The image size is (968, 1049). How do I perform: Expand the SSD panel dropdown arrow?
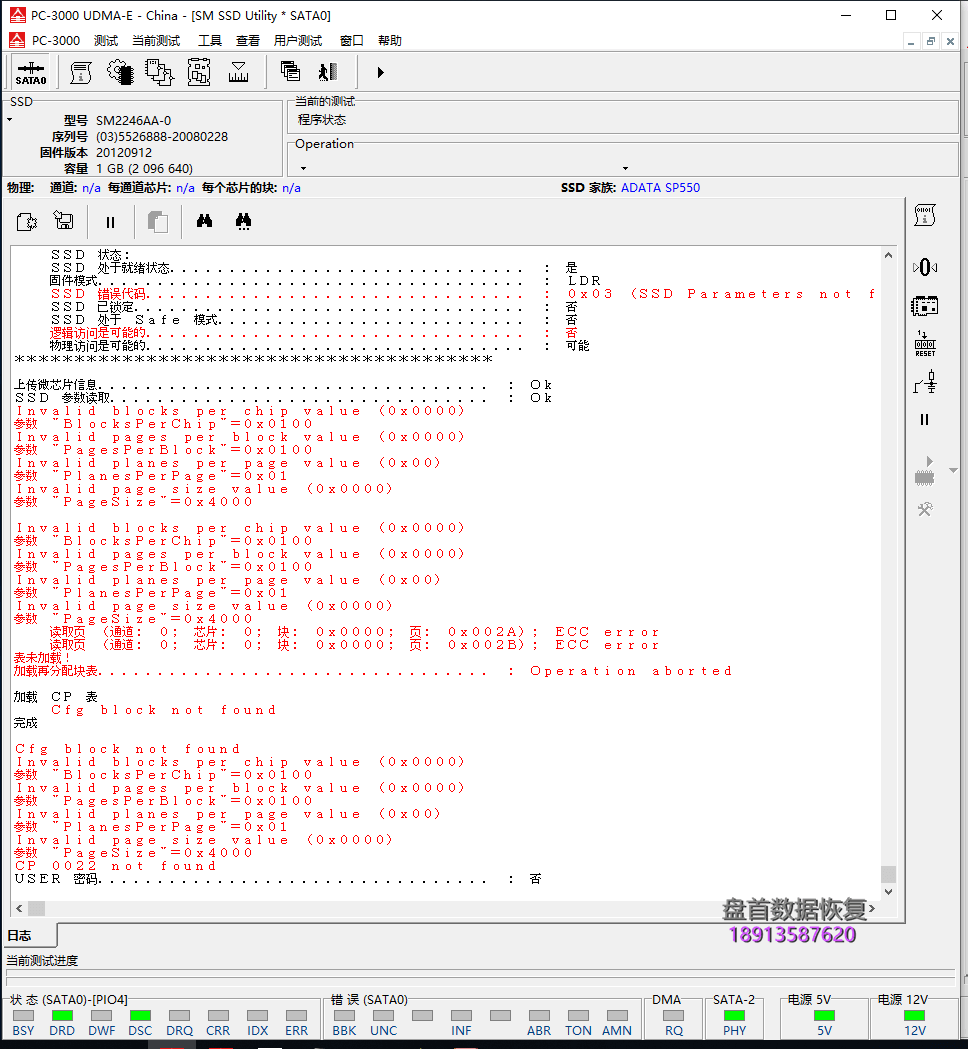point(9,120)
